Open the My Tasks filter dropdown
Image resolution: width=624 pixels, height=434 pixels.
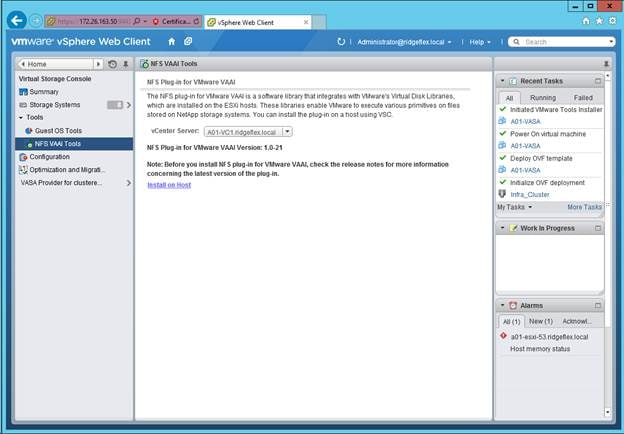click(x=514, y=207)
